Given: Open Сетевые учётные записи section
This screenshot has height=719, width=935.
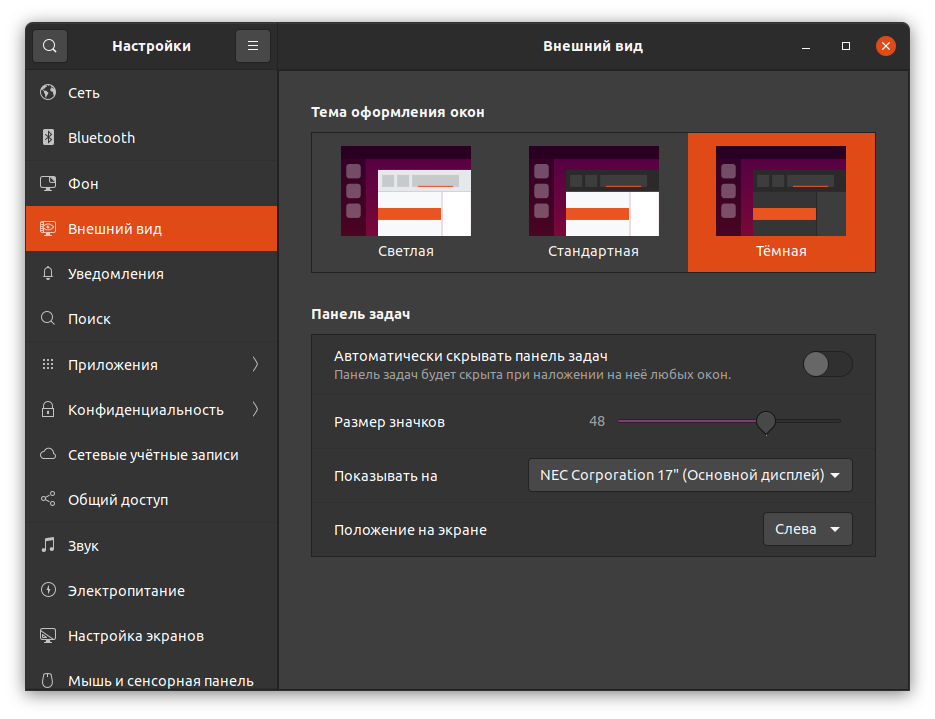Looking at the screenshot, I should pos(153,455).
